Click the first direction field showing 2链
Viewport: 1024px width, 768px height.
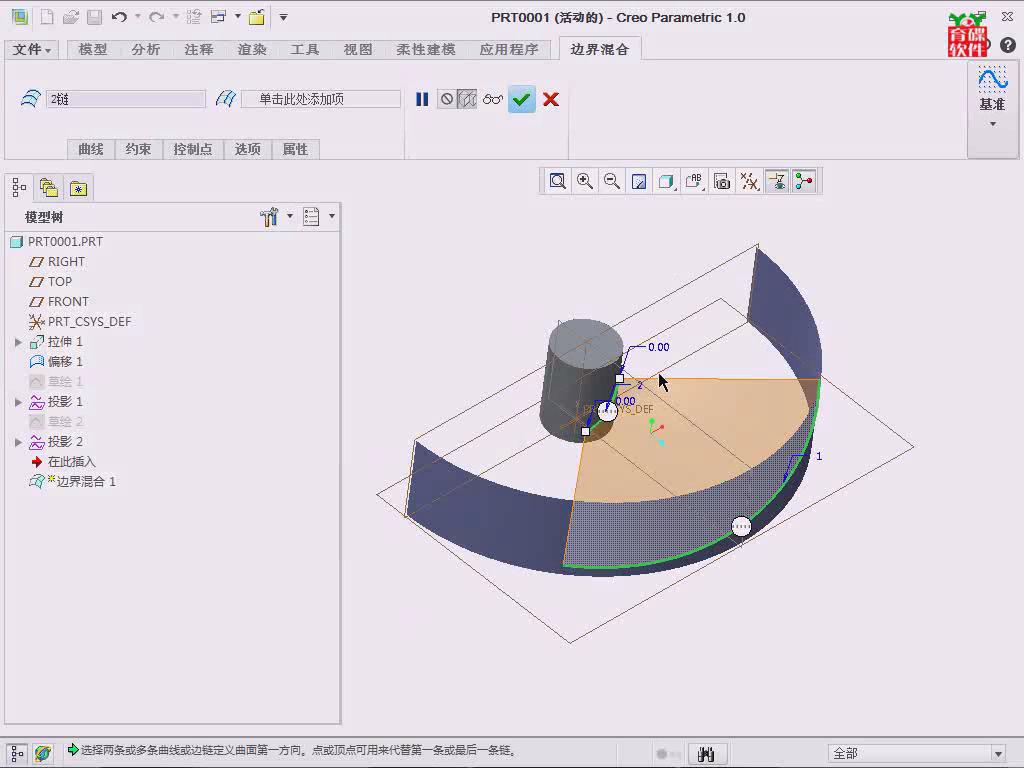tap(126, 99)
